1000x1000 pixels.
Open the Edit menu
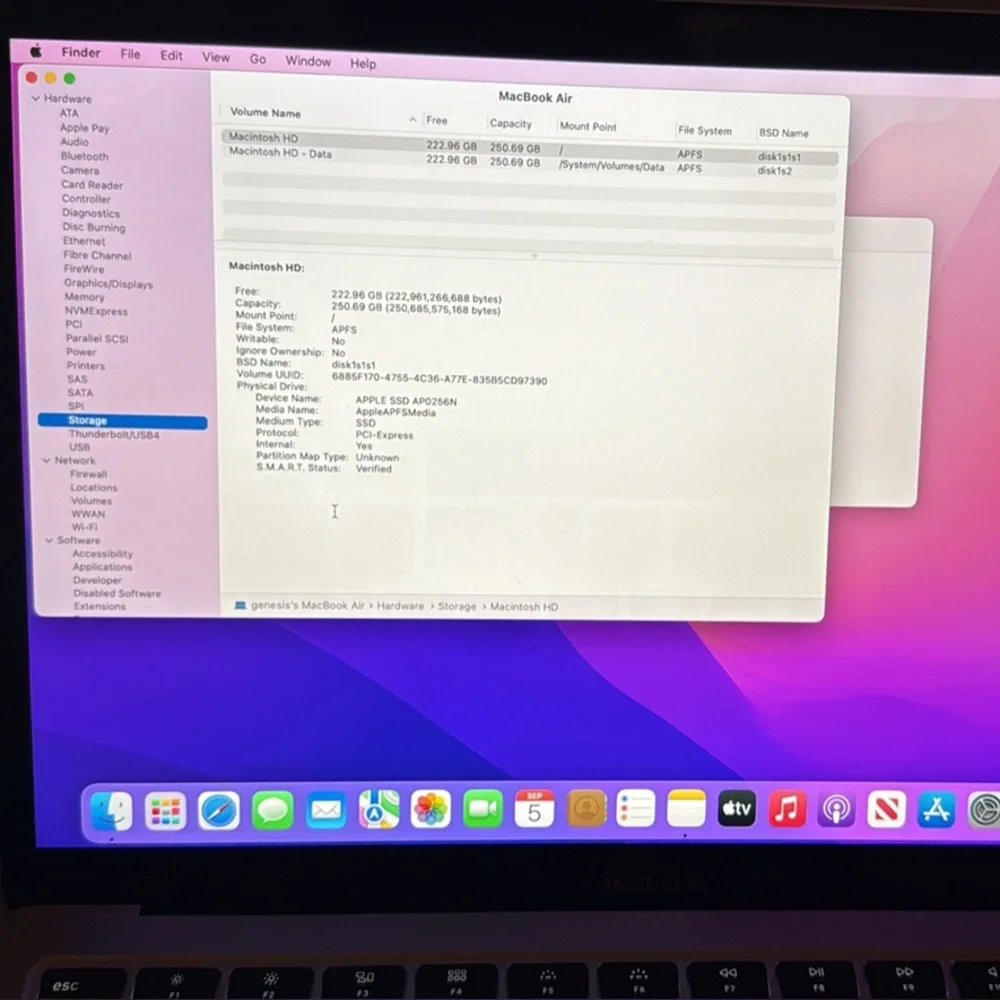pyautogui.click(x=171, y=55)
